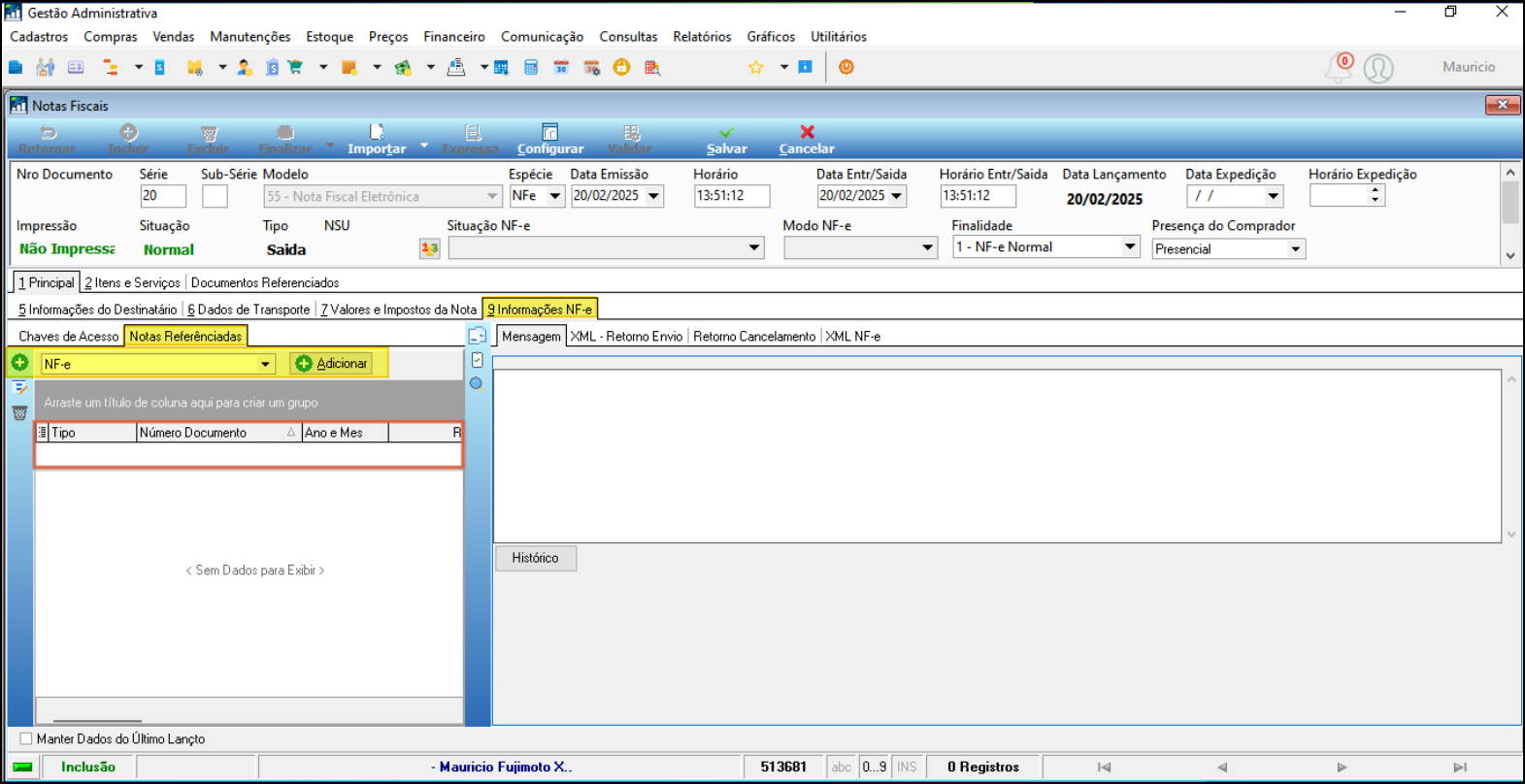The height and width of the screenshot is (784, 1525).
Task: Click the trash bin icon in left sidebar
Action: coord(19,412)
